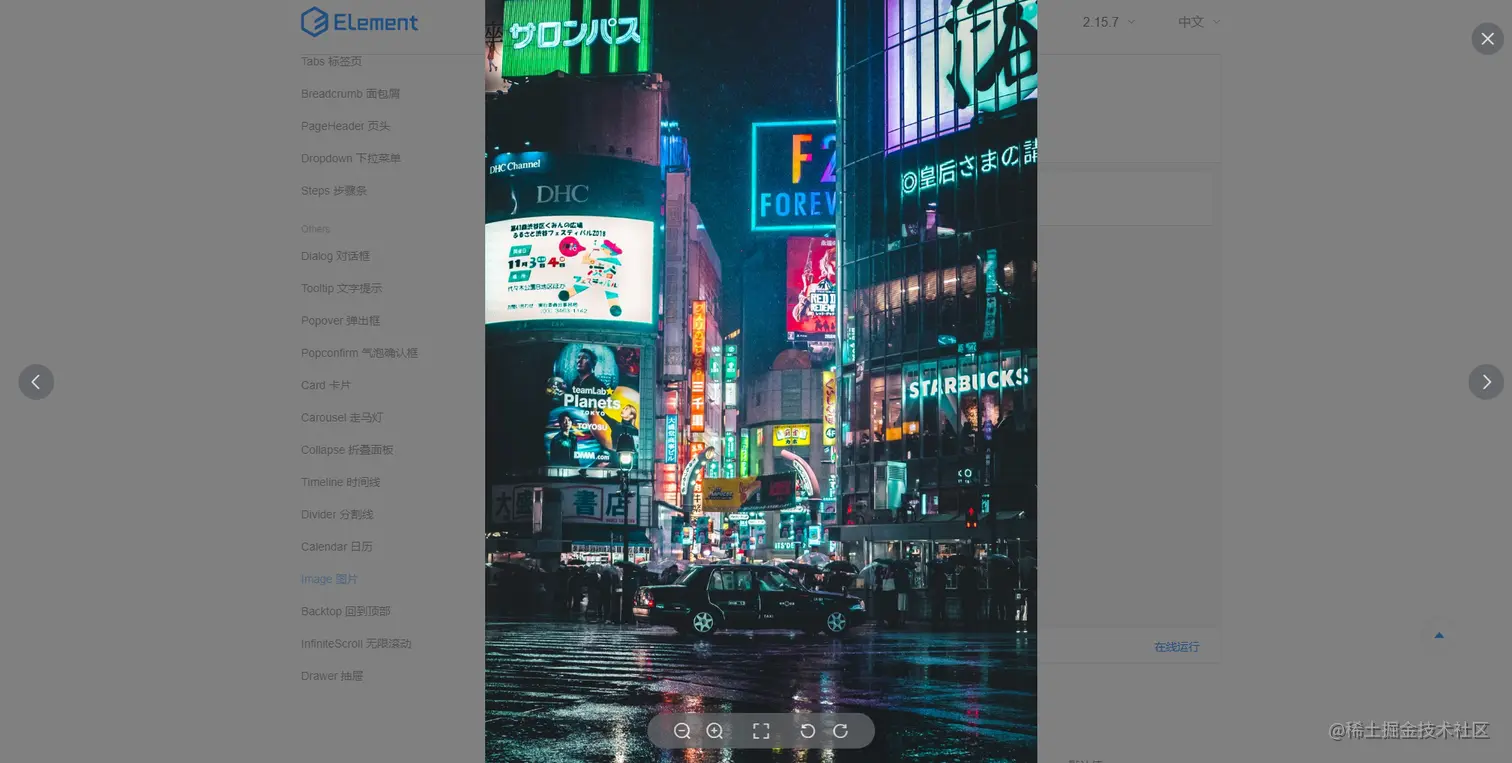Open the 2.15.7 version dropdown
1512x763 pixels.
tap(1108, 22)
